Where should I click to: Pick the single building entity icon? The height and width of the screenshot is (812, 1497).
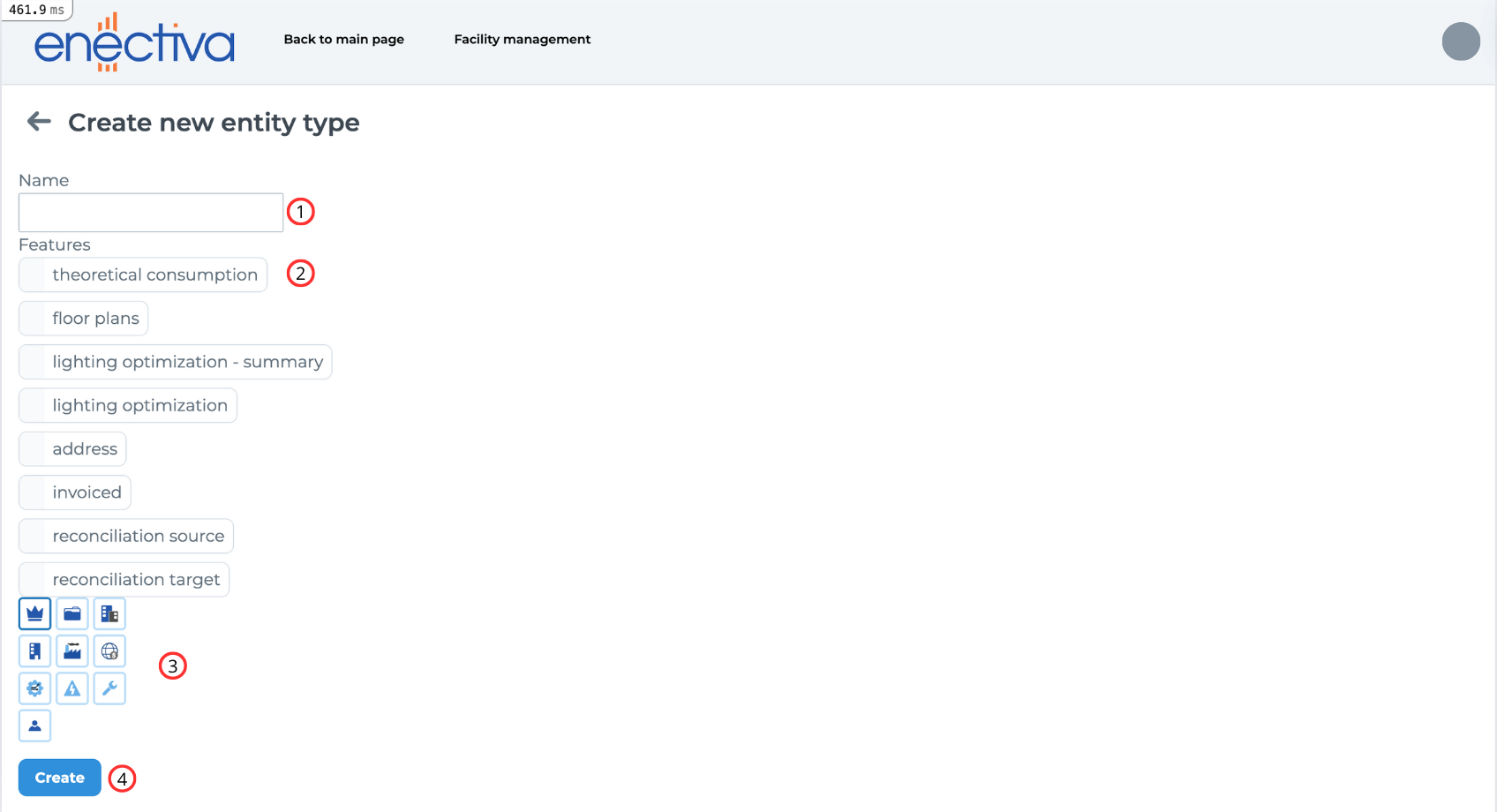click(x=34, y=650)
